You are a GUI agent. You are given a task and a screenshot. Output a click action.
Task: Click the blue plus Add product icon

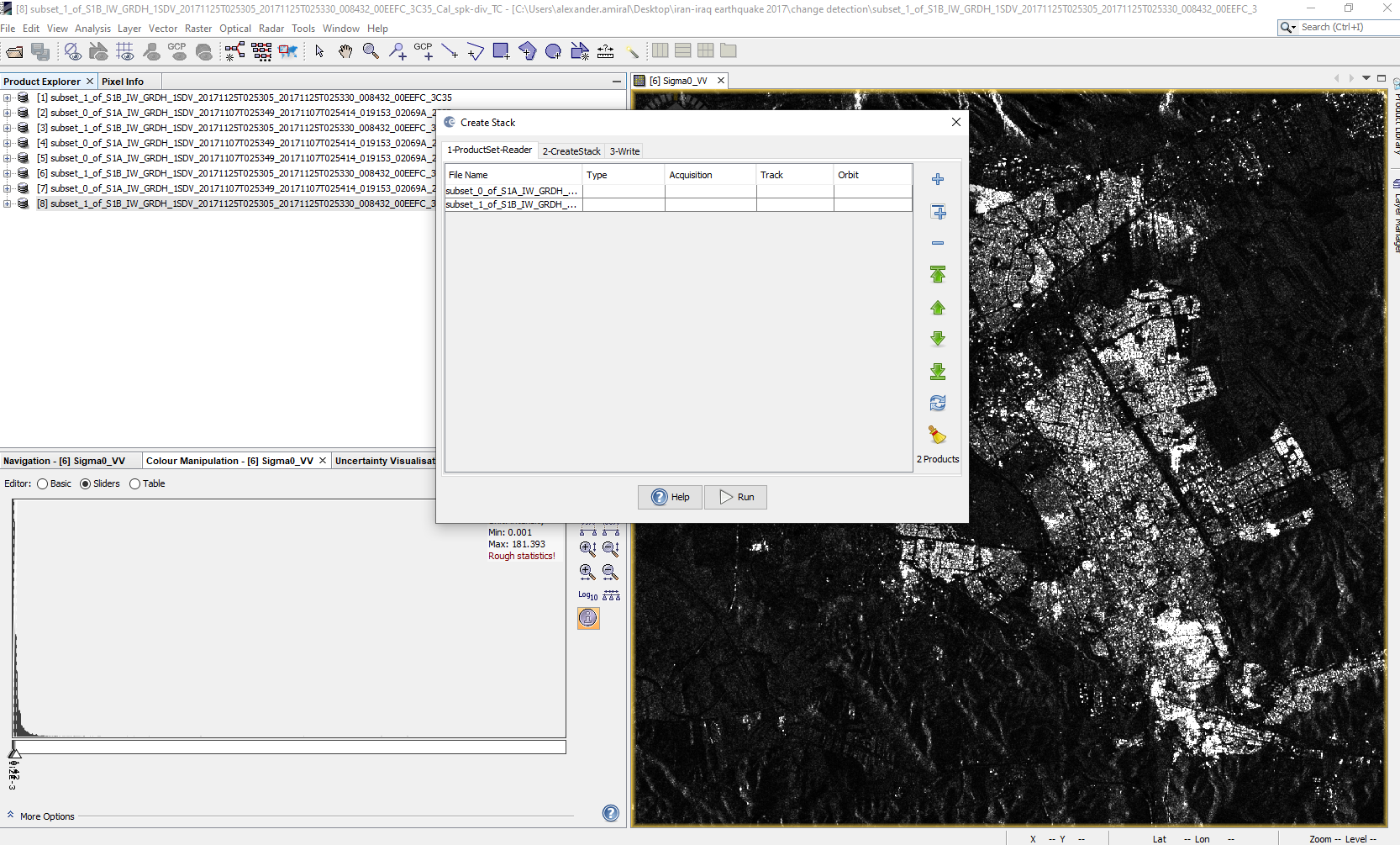938,179
